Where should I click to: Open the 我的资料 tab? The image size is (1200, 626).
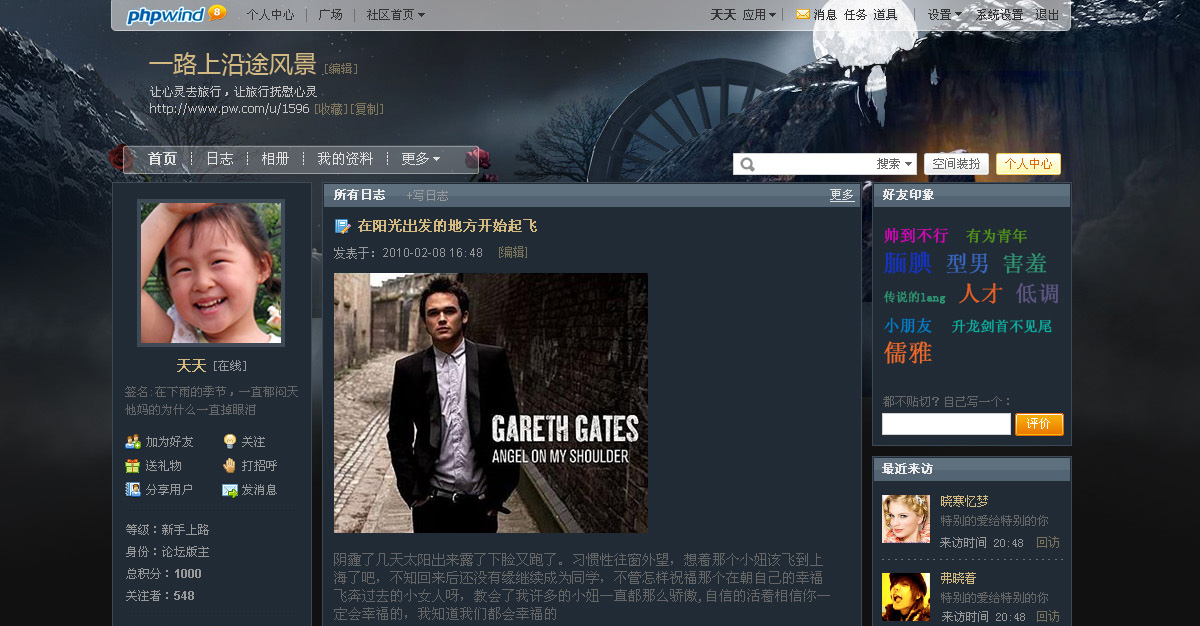[x=345, y=159]
